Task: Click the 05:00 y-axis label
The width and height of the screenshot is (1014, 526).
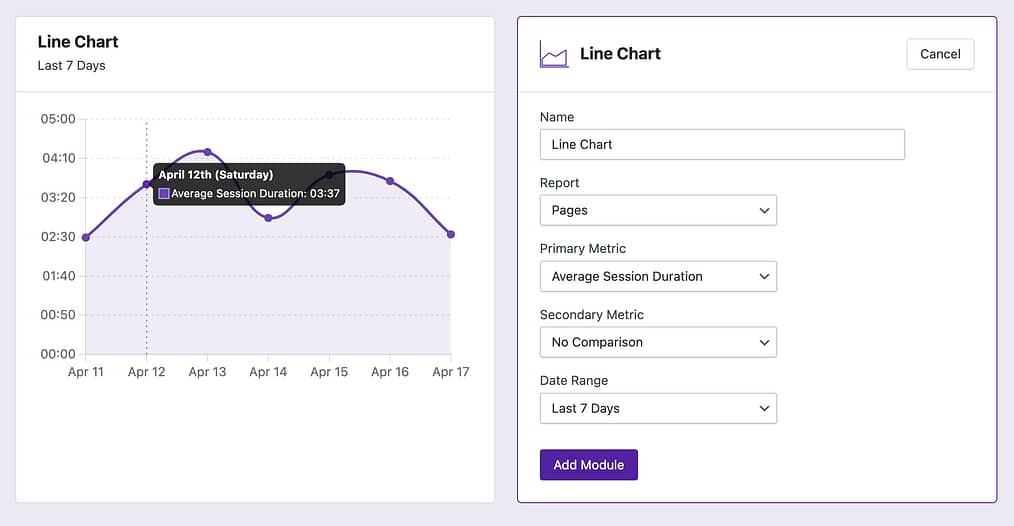Action: point(58,119)
